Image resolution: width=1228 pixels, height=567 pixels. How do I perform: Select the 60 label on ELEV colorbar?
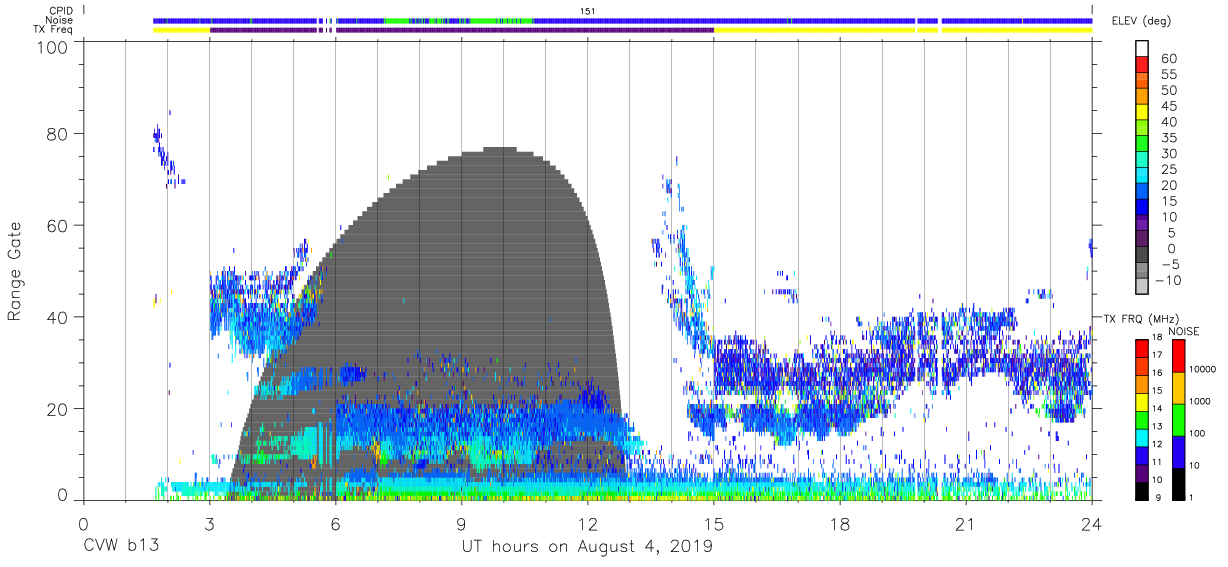pos(1168,59)
